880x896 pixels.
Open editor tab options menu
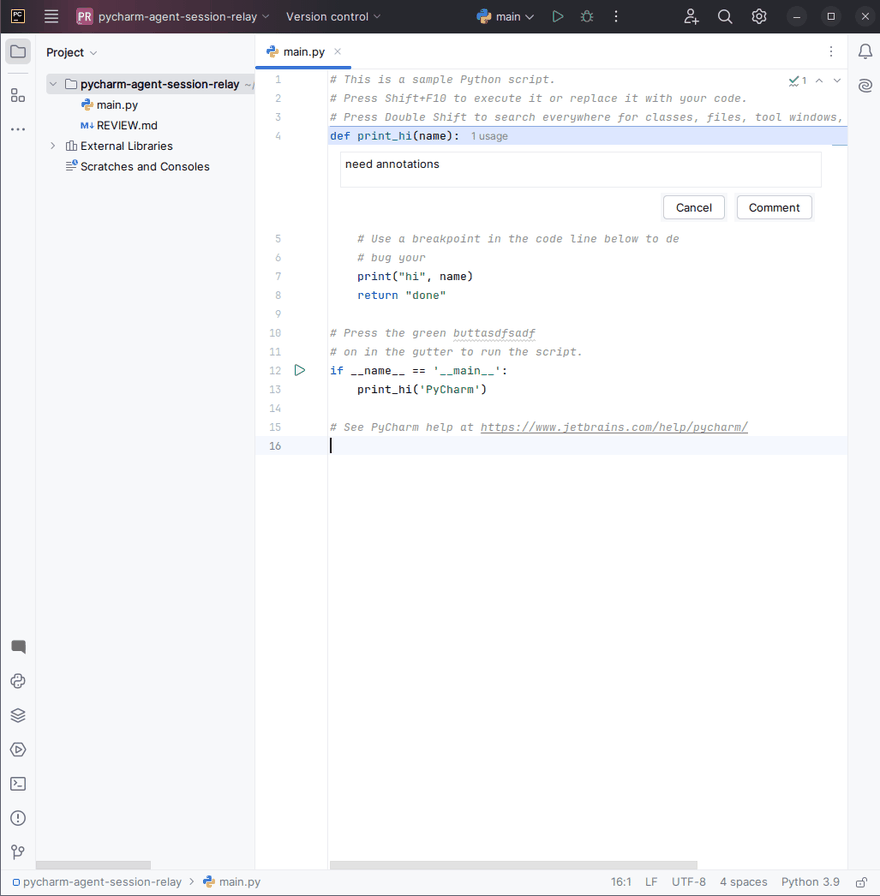[x=831, y=52]
